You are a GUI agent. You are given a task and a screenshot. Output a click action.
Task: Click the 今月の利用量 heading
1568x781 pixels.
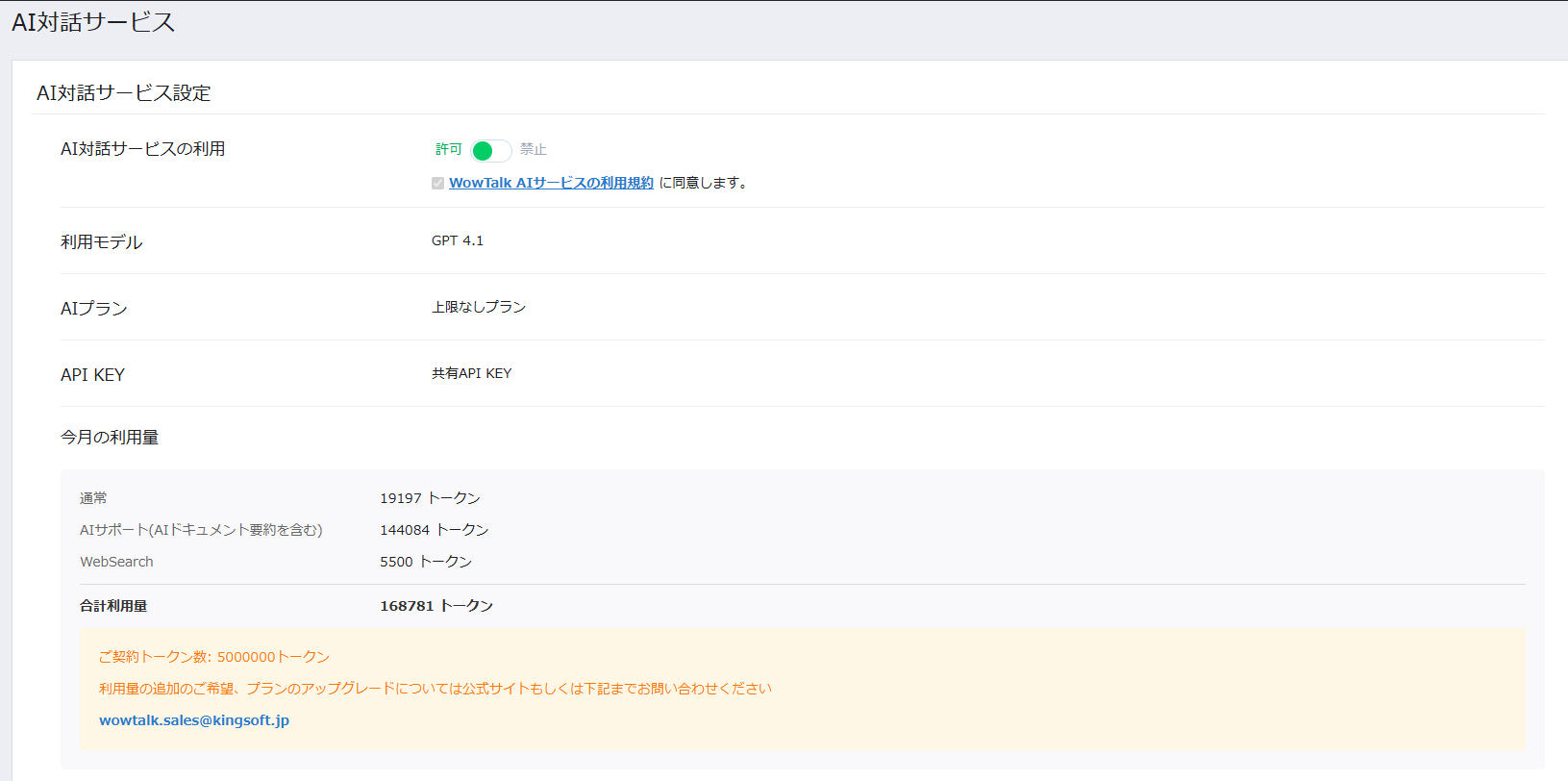point(110,438)
